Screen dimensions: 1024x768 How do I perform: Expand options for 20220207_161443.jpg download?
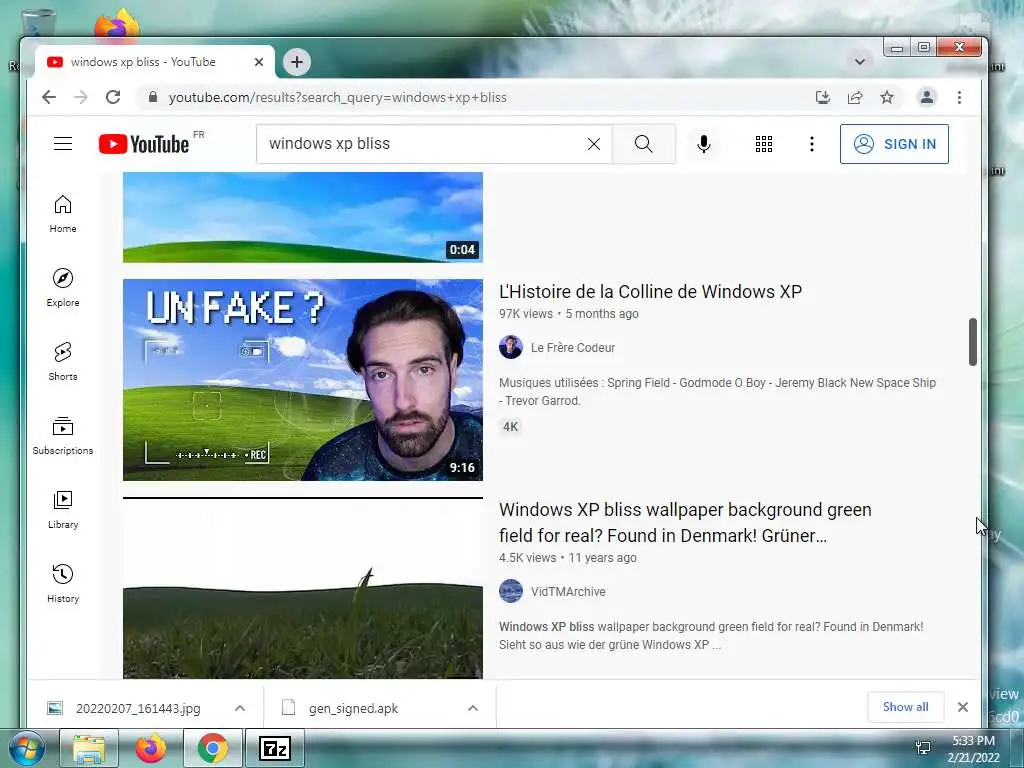click(x=240, y=708)
